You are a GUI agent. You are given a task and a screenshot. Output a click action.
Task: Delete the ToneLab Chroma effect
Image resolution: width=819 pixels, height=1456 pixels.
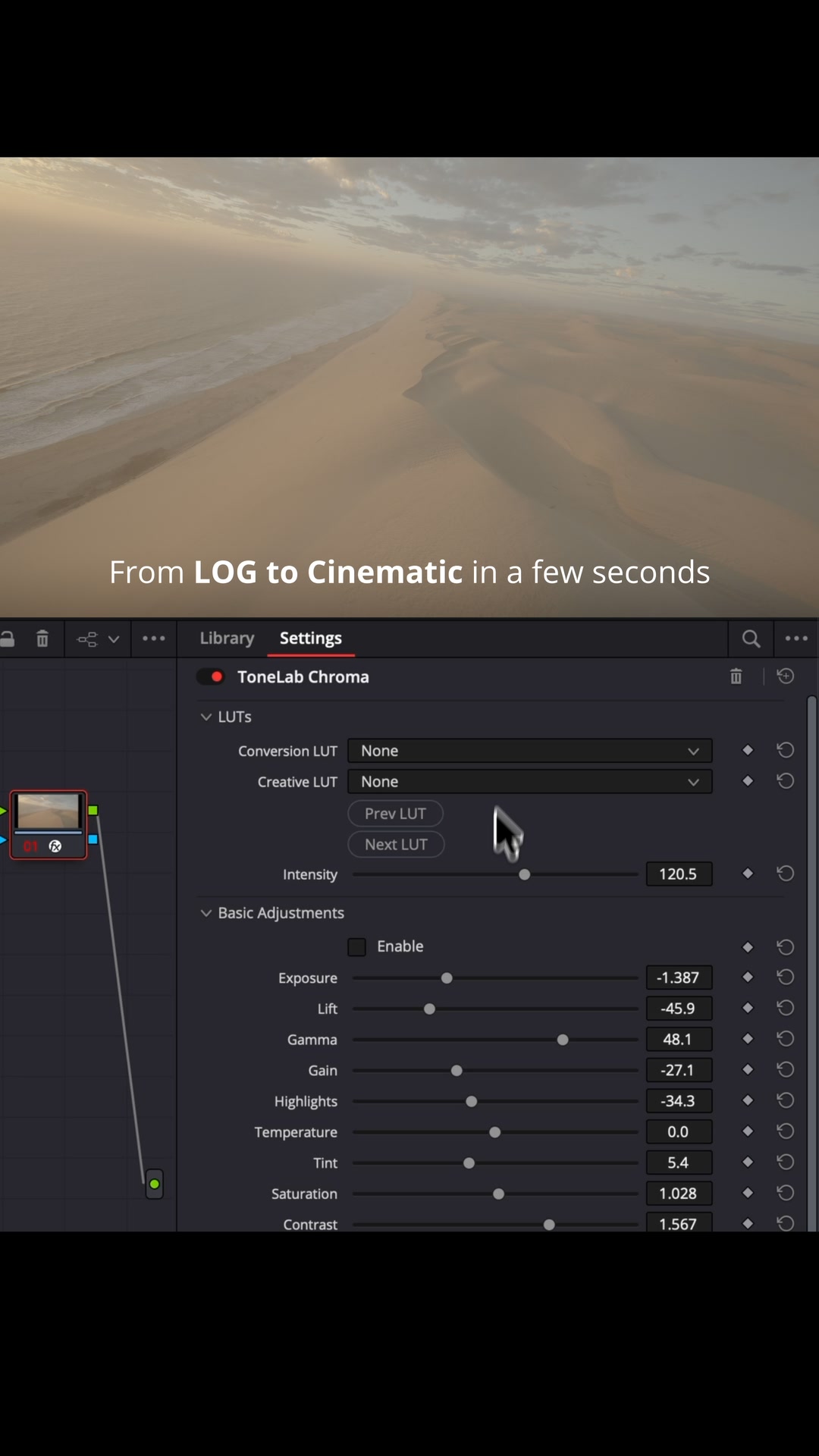point(736,676)
